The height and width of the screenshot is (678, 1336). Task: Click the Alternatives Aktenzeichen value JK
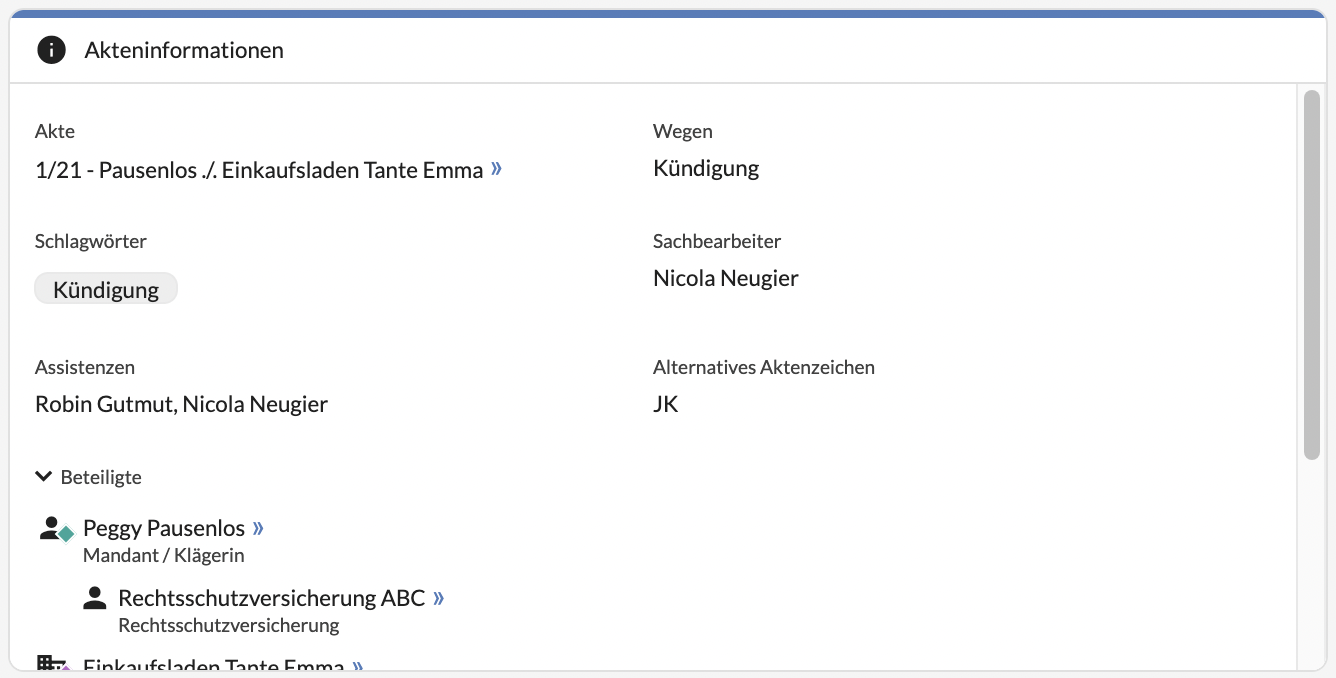click(666, 404)
